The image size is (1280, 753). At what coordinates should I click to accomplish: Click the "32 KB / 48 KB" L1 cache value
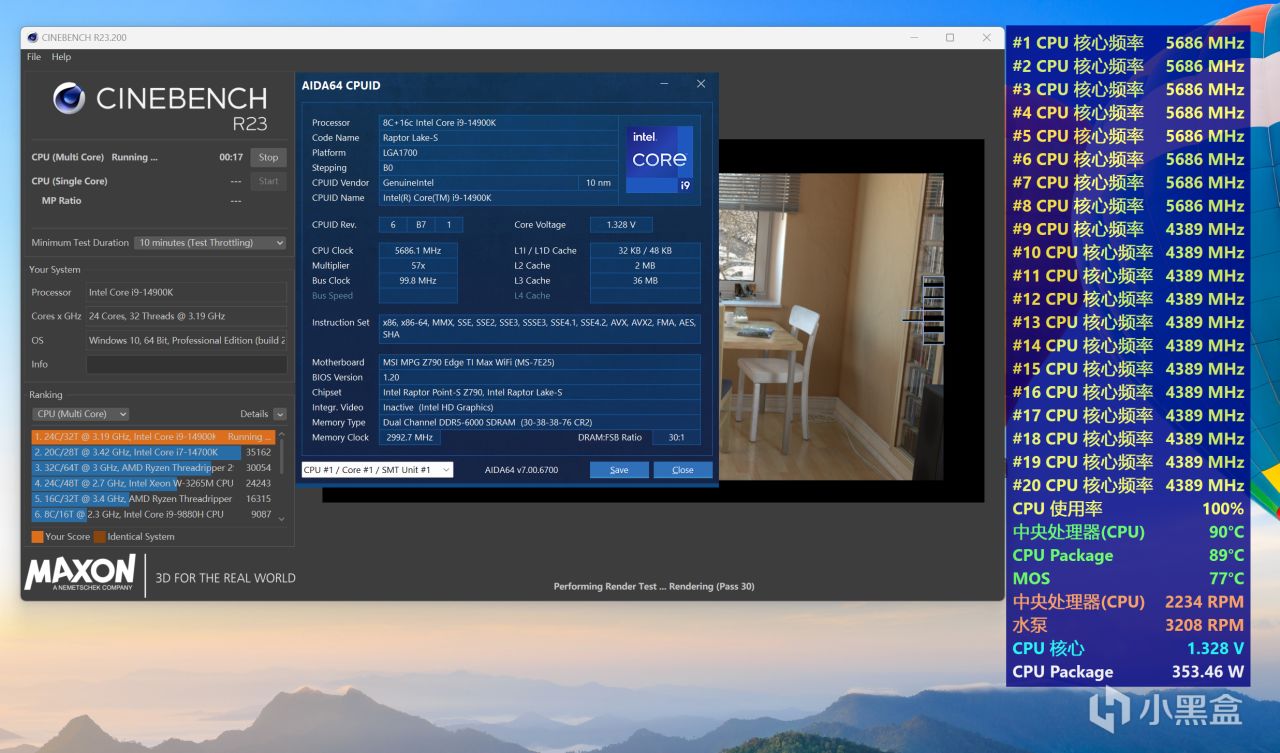[645, 251]
